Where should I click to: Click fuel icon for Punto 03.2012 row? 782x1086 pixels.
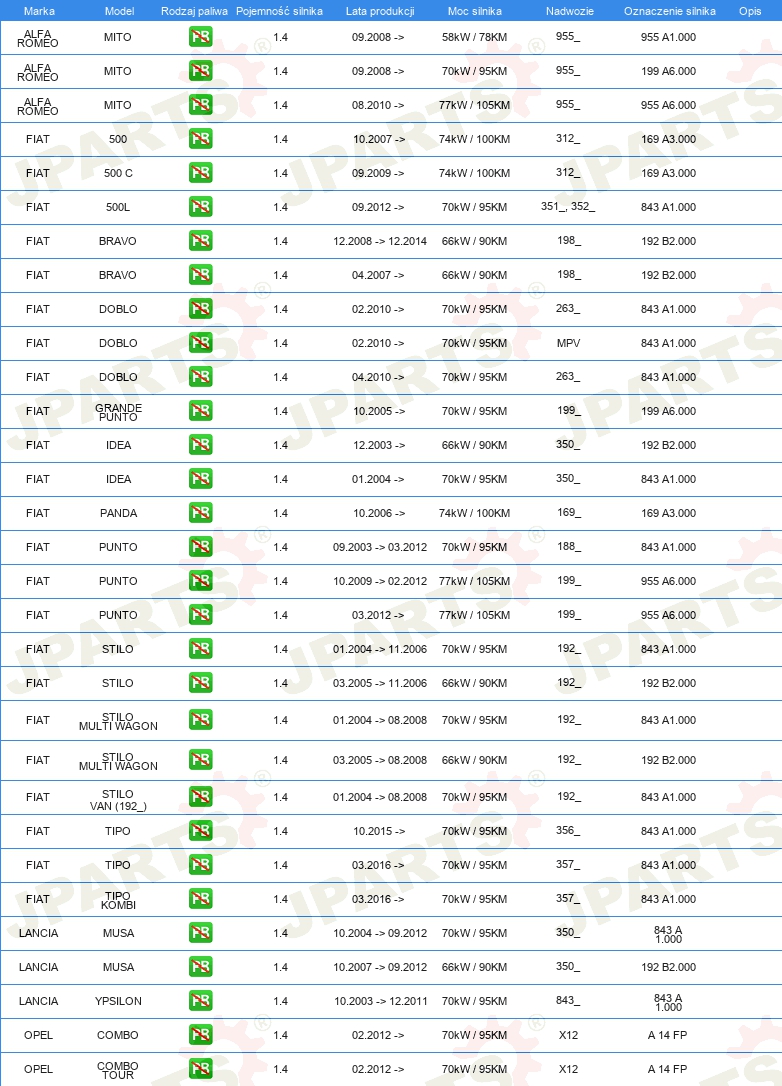click(201, 614)
